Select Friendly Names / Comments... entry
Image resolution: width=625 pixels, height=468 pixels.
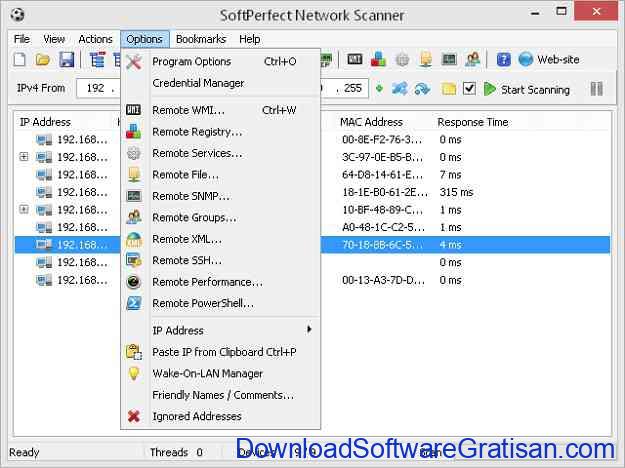(x=220, y=395)
